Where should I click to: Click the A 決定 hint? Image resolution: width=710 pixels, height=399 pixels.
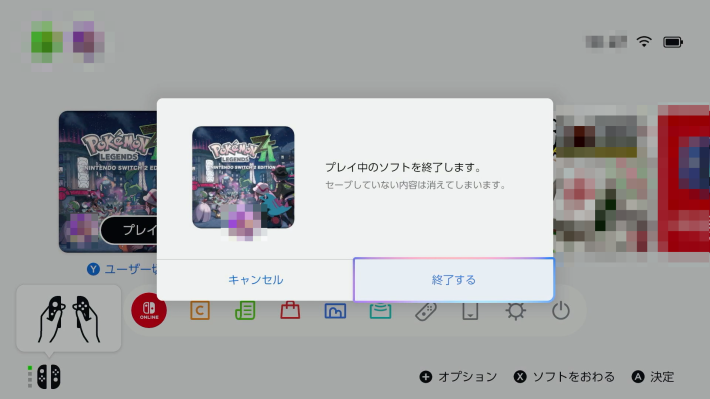click(x=653, y=377)
